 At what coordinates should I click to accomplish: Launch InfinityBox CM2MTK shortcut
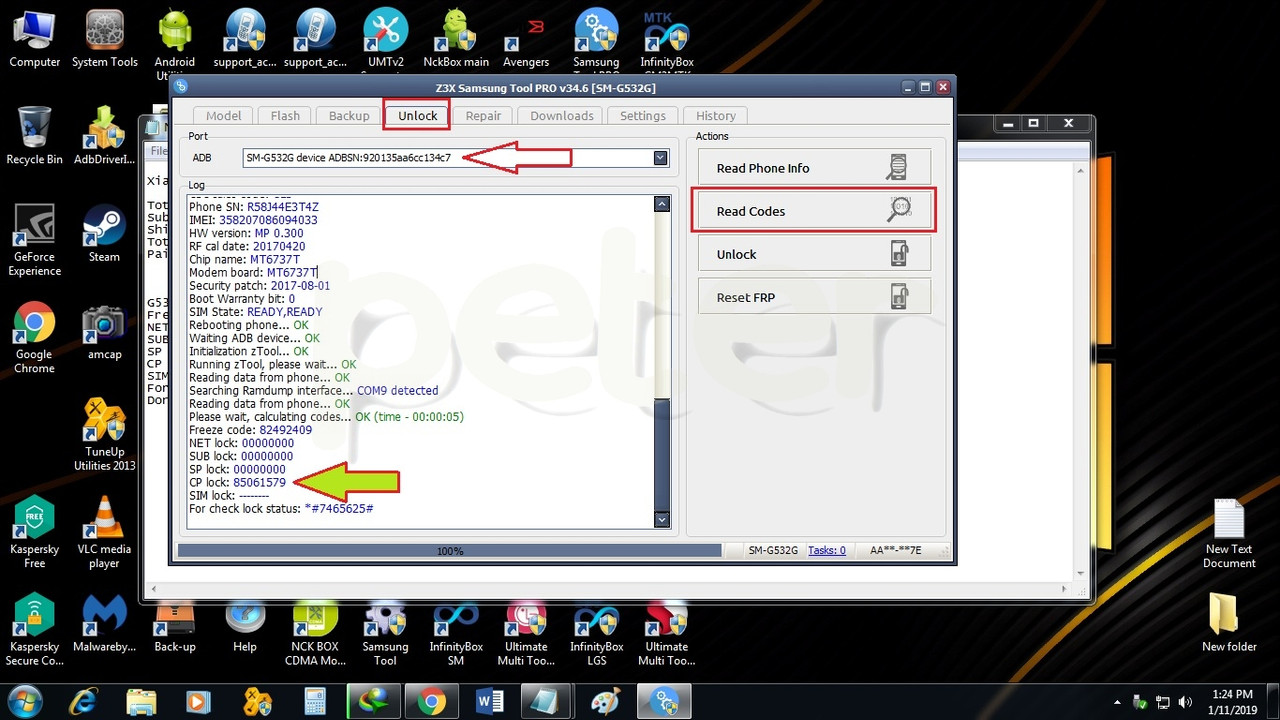pos(666,38)
